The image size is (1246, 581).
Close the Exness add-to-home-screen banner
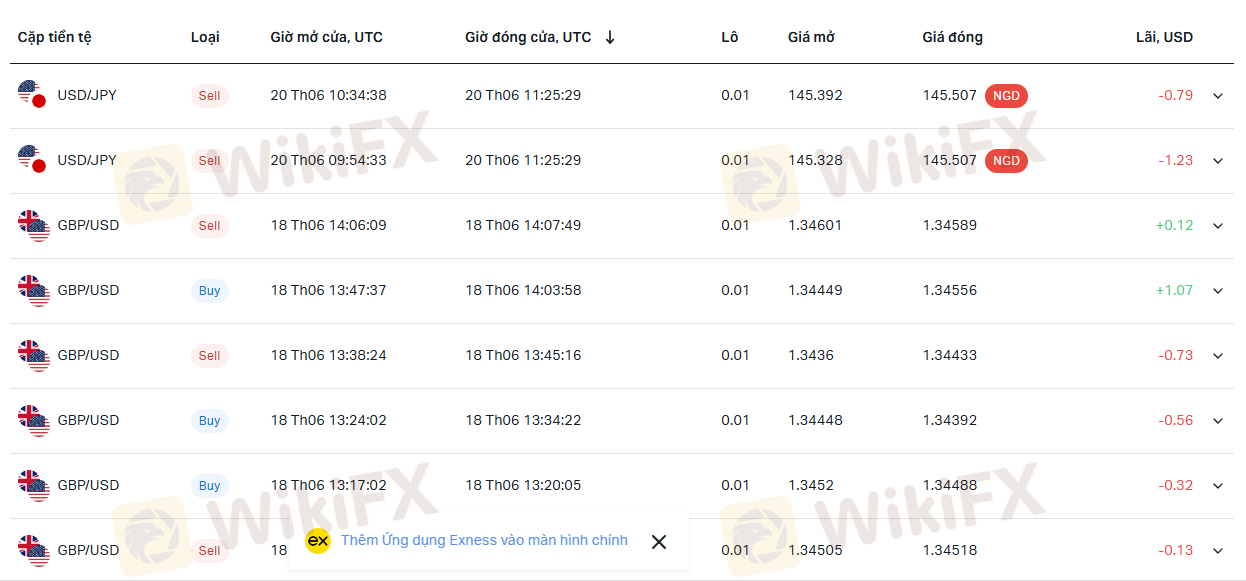tap(659, 541)
